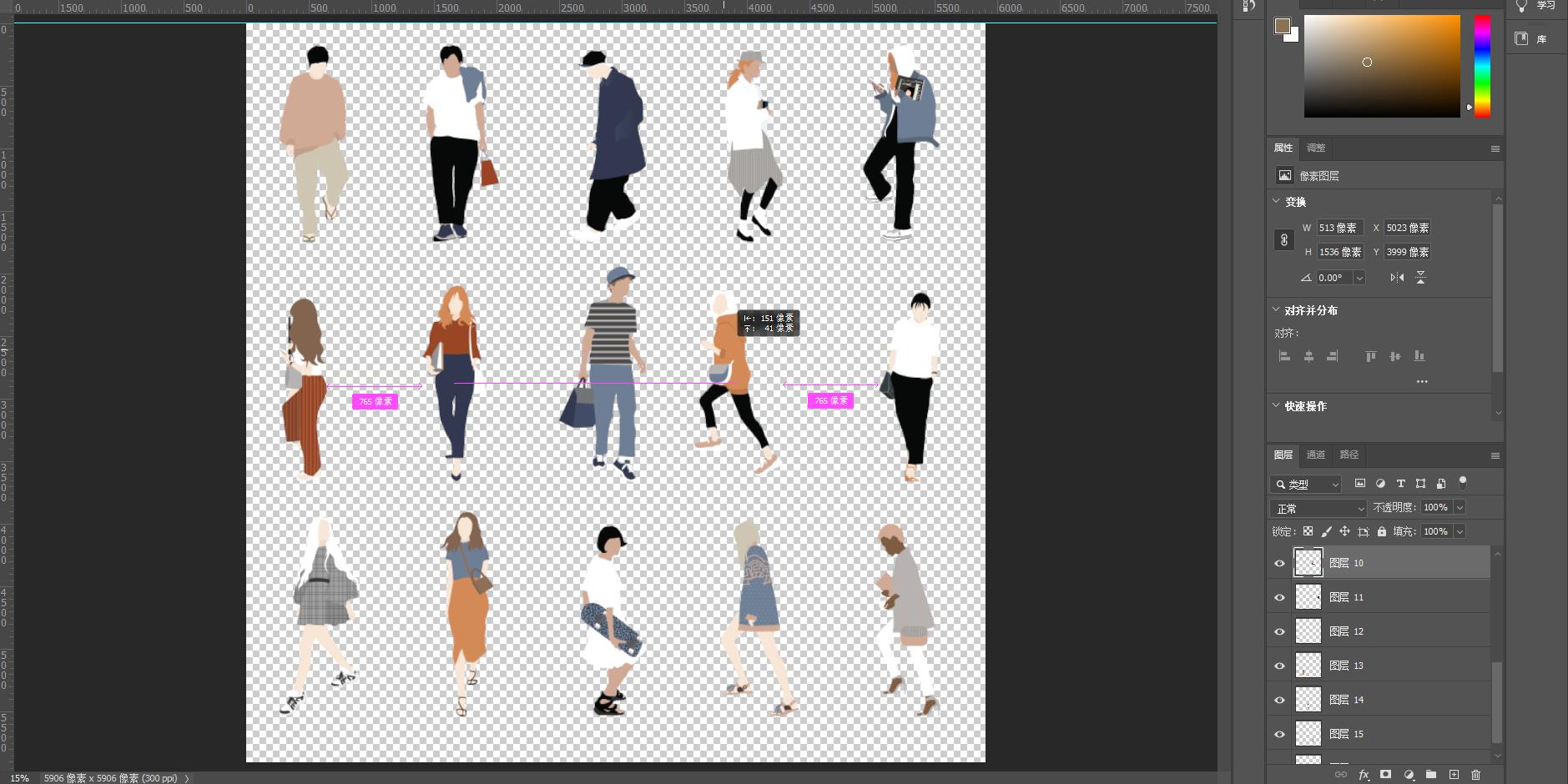
Task: Click the 库 panel button
Action: 1530,38
